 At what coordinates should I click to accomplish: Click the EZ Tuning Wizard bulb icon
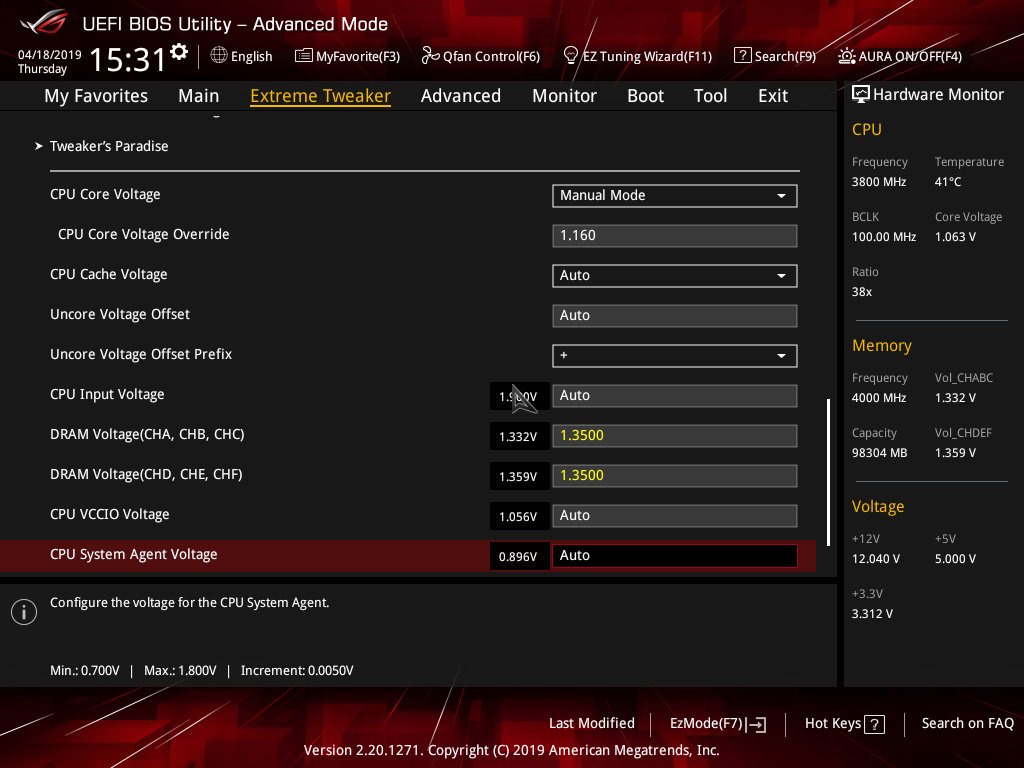click(570, 56)
